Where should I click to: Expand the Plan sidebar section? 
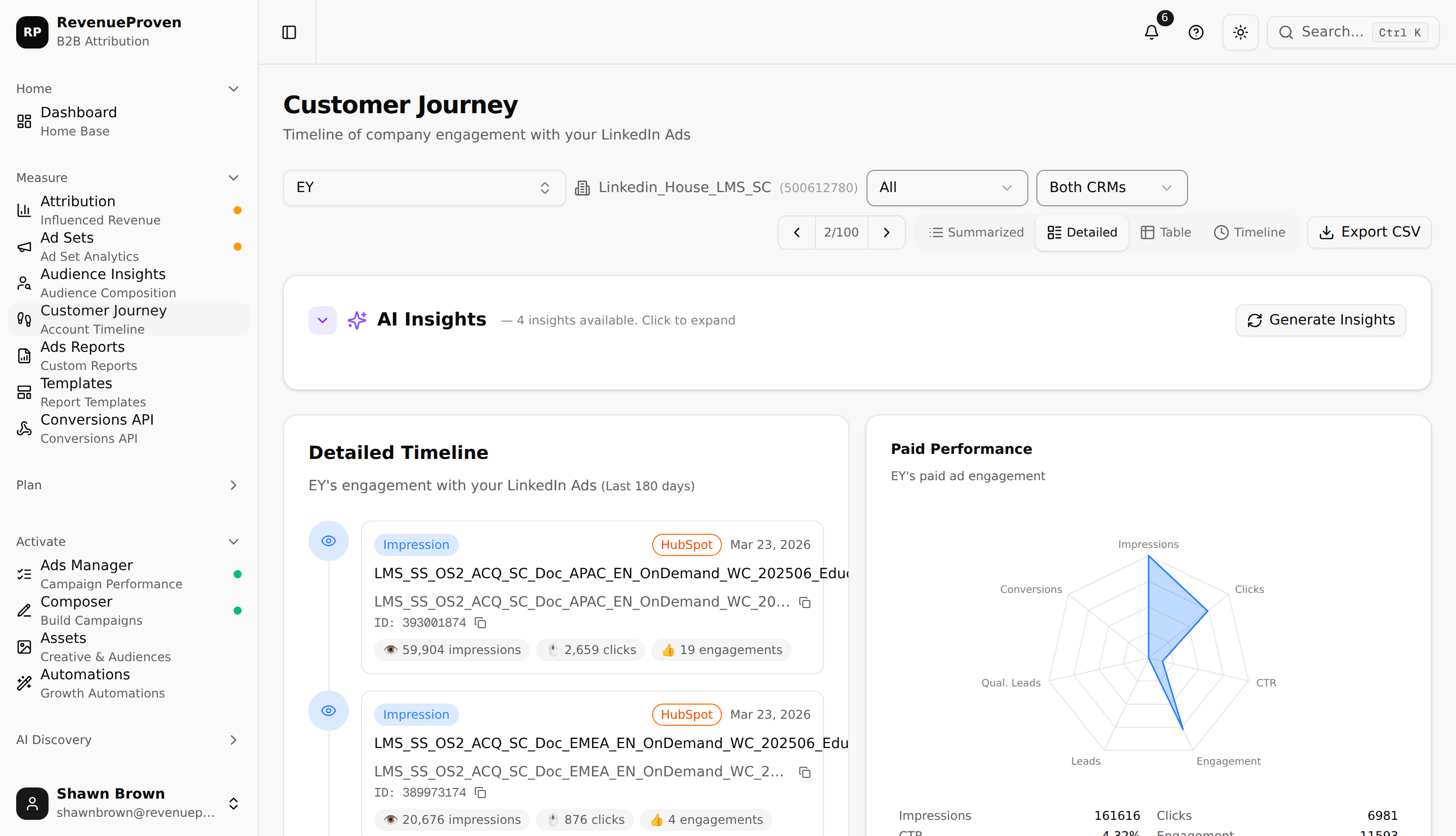[x=127, y=485]
